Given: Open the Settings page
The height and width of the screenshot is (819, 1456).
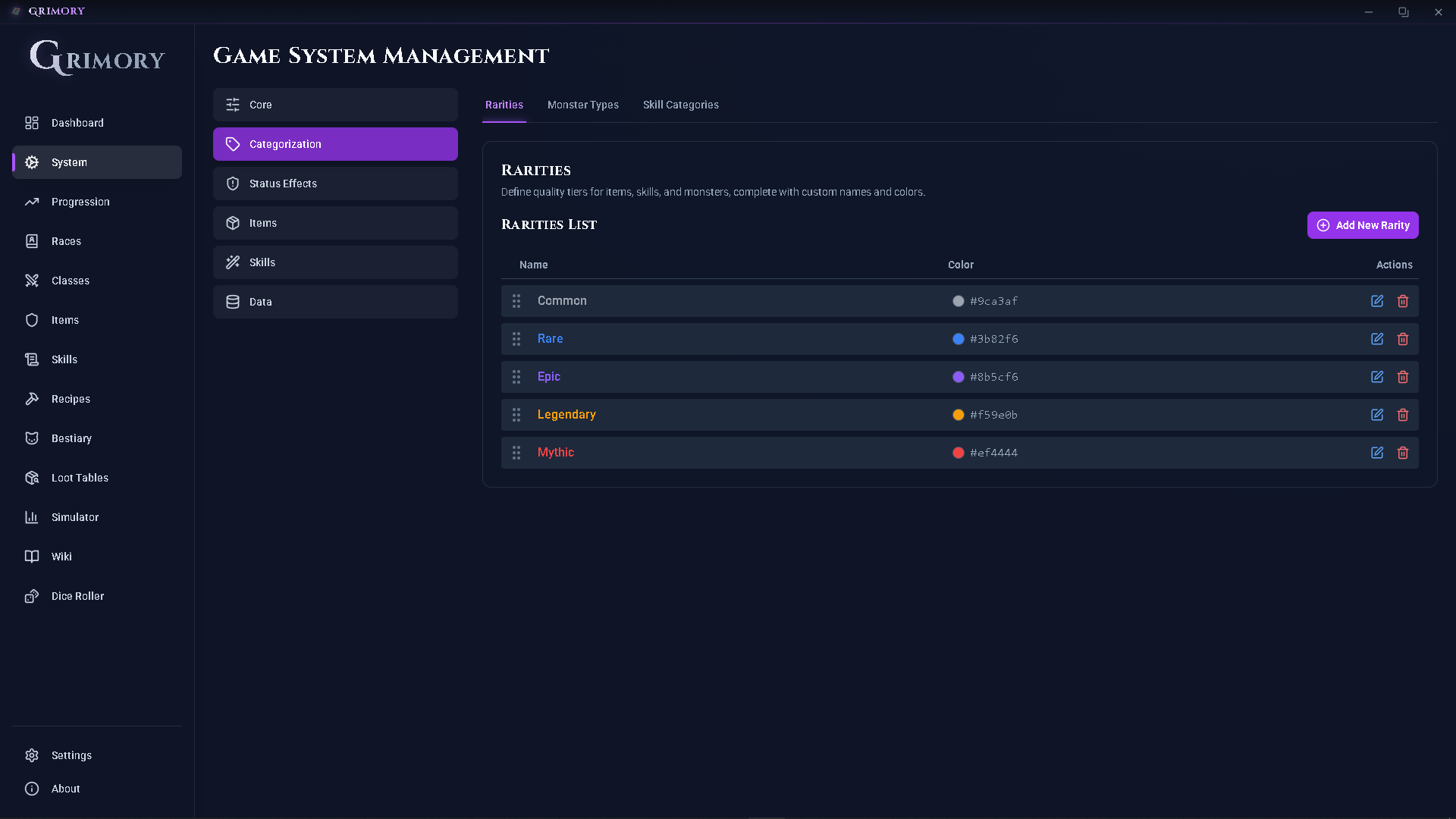Looking at the screenshot, I should 71,755.
